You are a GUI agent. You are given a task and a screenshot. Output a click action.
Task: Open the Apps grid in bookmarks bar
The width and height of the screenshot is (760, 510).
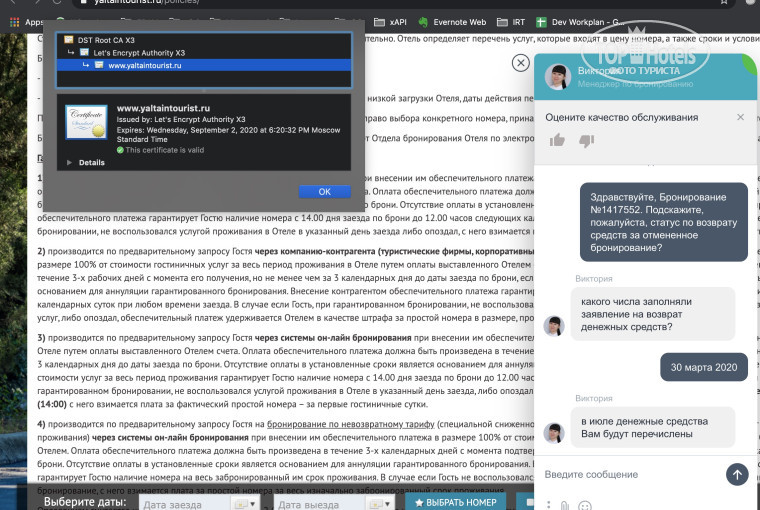15,22
